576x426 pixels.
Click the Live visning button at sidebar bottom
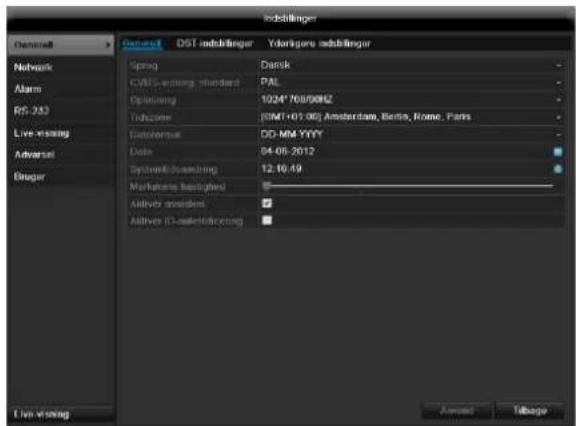coord(61,414)
